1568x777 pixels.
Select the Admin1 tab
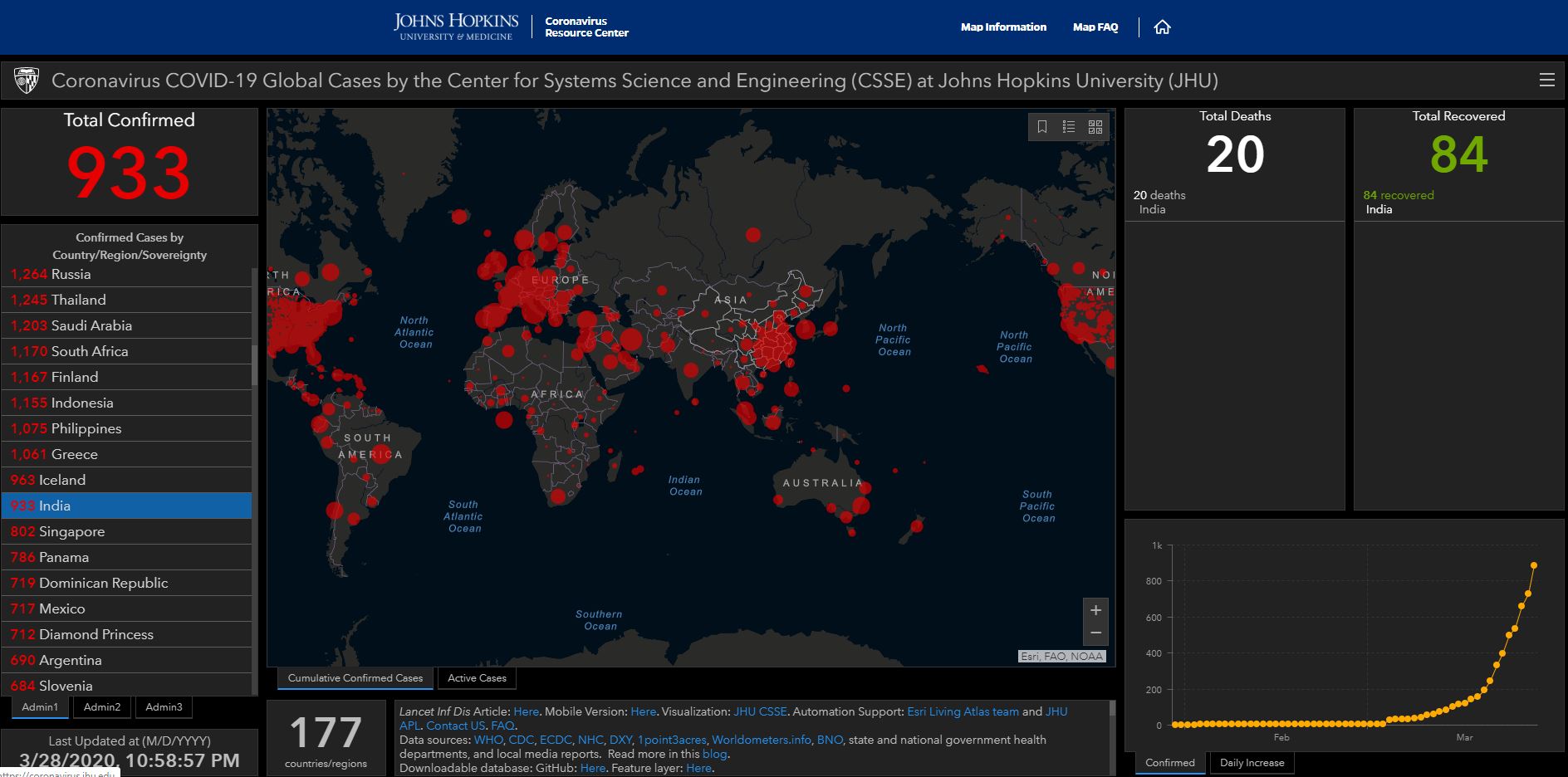(40, 707)
